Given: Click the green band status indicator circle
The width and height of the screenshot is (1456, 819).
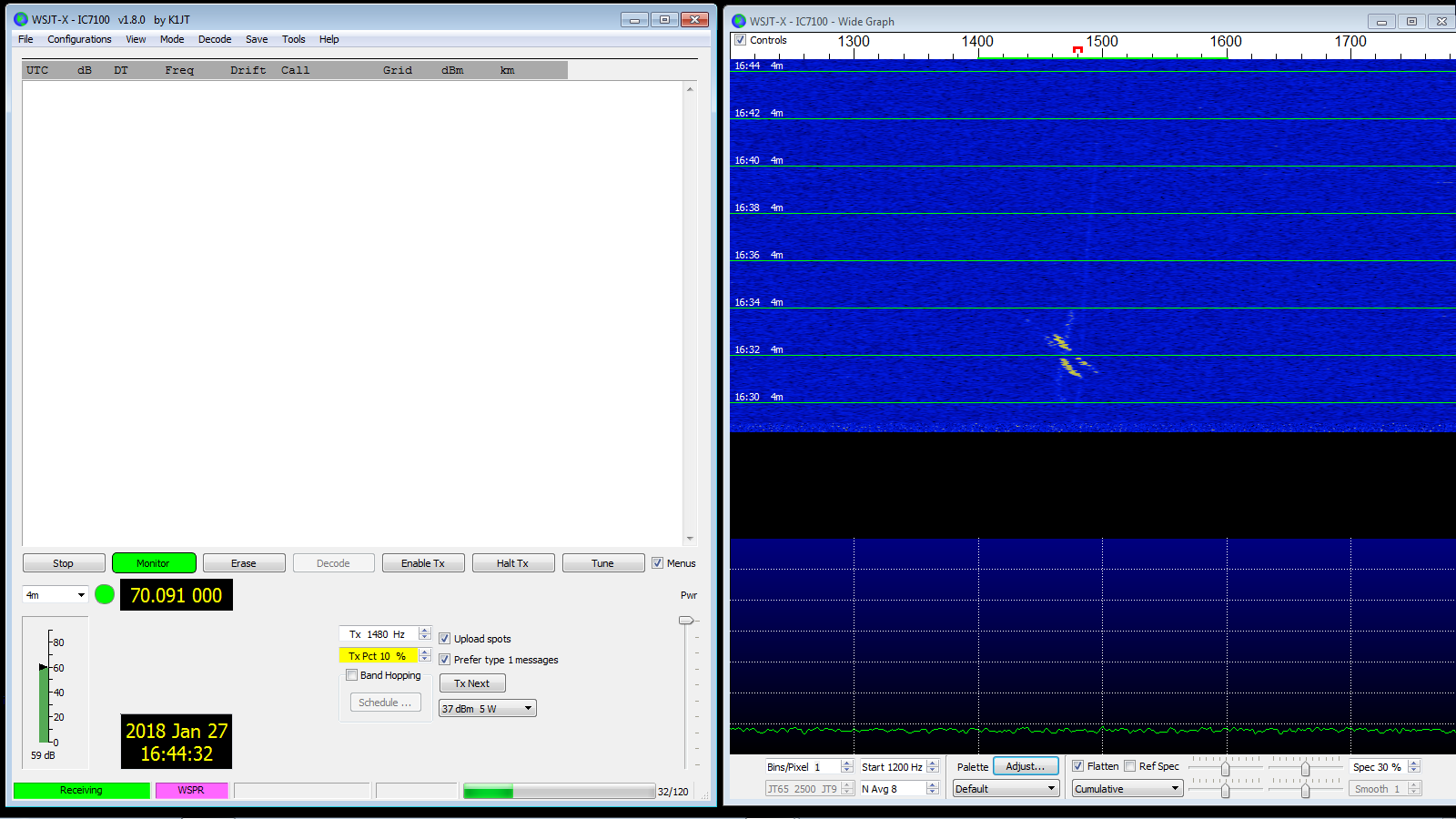Looking at the screenshot, I should pyautogui.click(x=105, y=594).
